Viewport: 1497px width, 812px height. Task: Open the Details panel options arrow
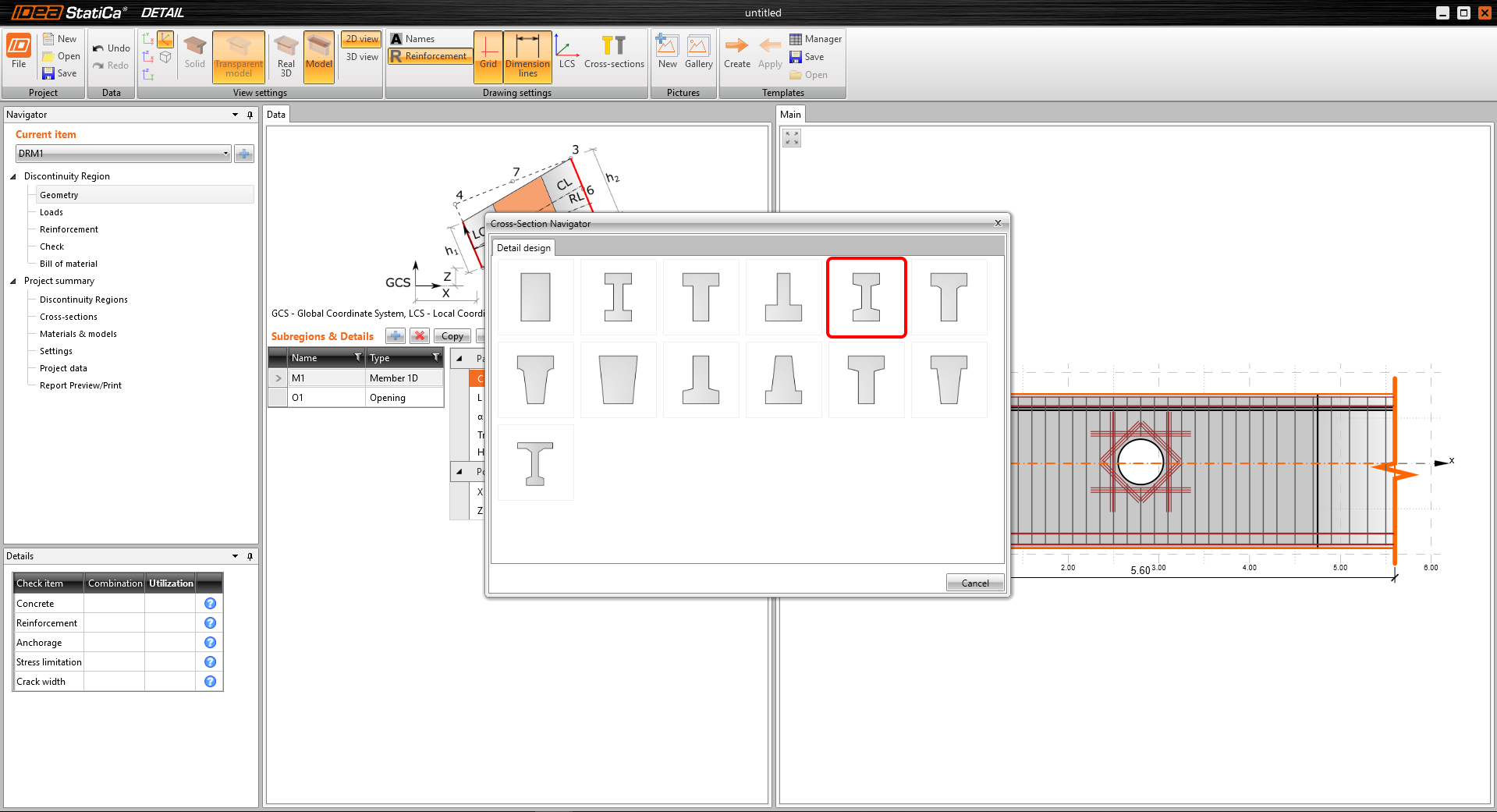235,556
